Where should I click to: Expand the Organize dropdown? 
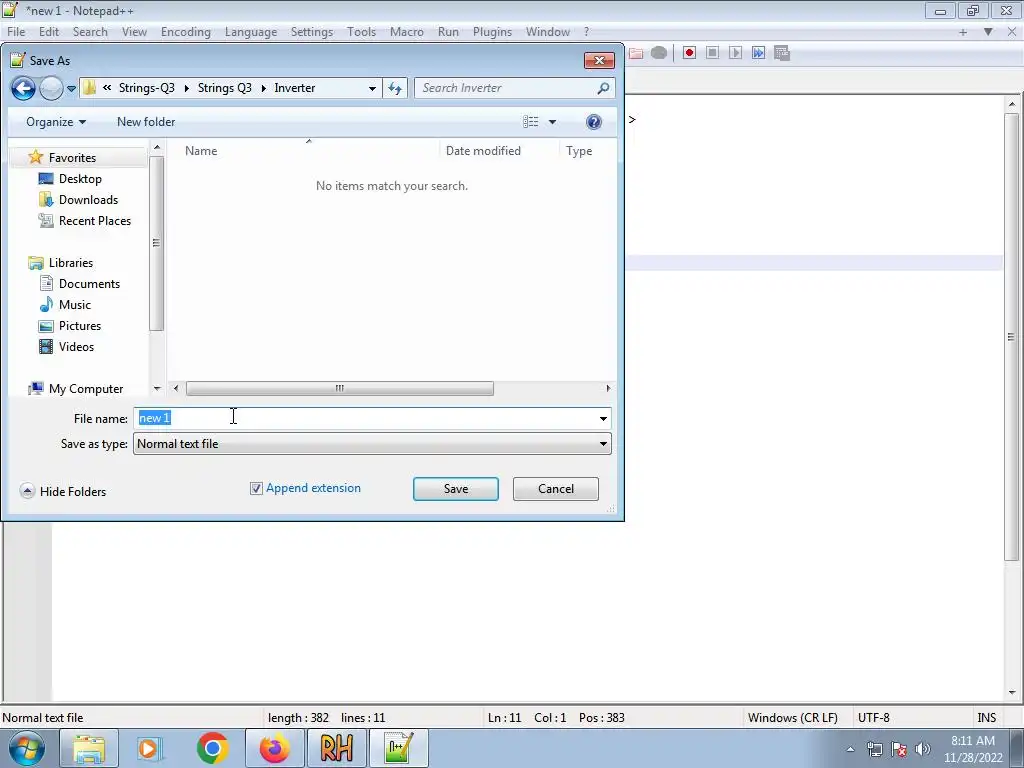pos(56,122)
